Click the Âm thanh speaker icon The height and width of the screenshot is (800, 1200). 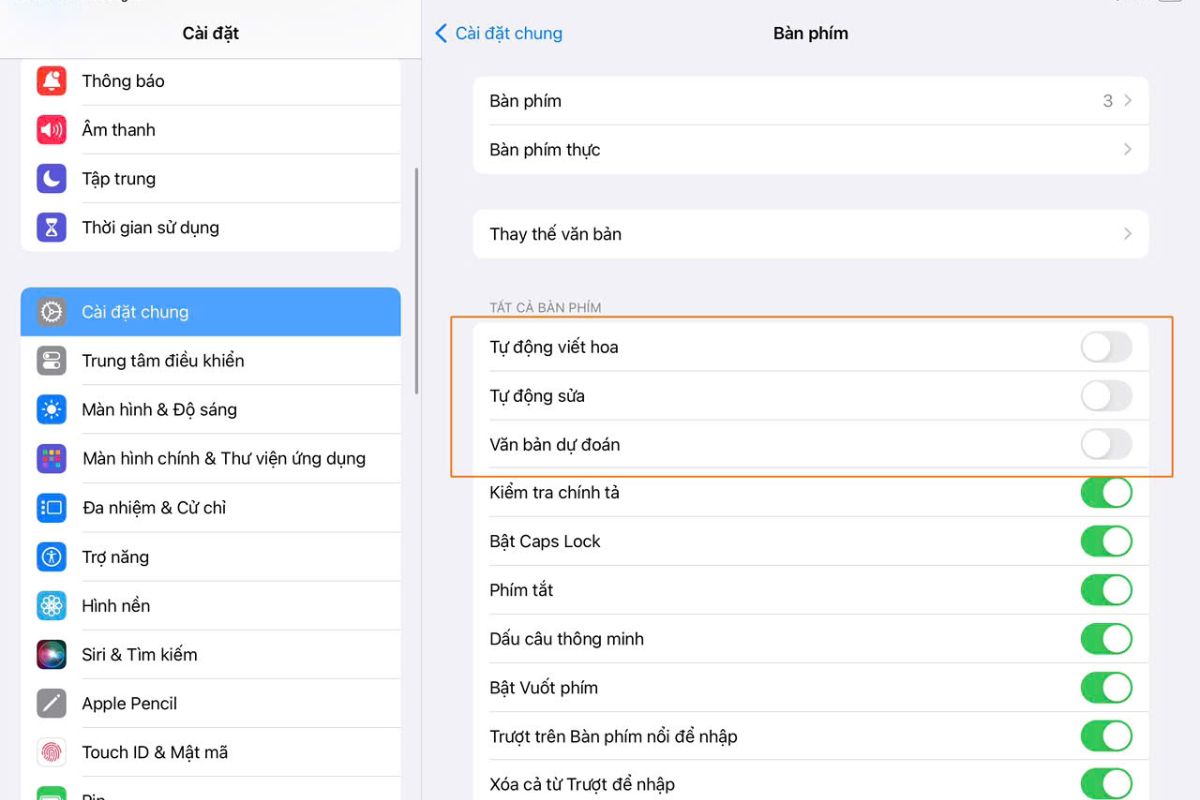51,130
